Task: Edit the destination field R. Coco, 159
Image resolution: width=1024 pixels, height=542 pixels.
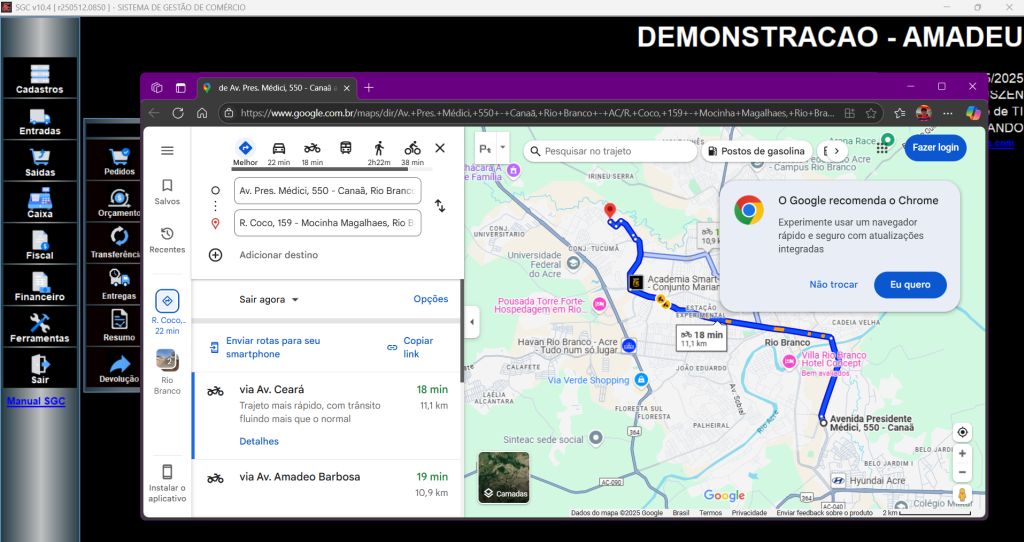Action: [327, 223]
